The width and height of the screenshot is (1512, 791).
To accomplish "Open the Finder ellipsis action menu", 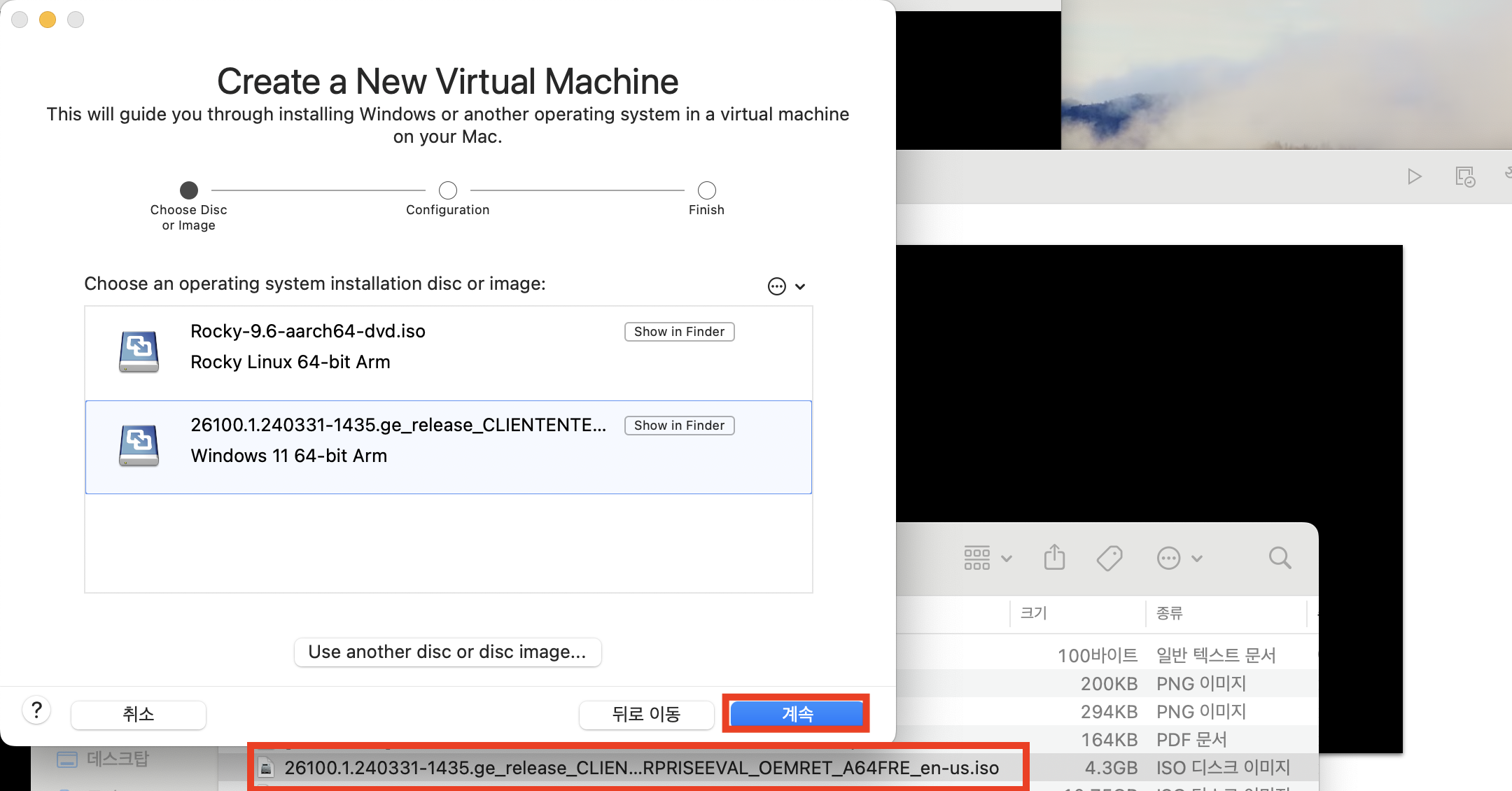I will click(x=1179, y=558).
